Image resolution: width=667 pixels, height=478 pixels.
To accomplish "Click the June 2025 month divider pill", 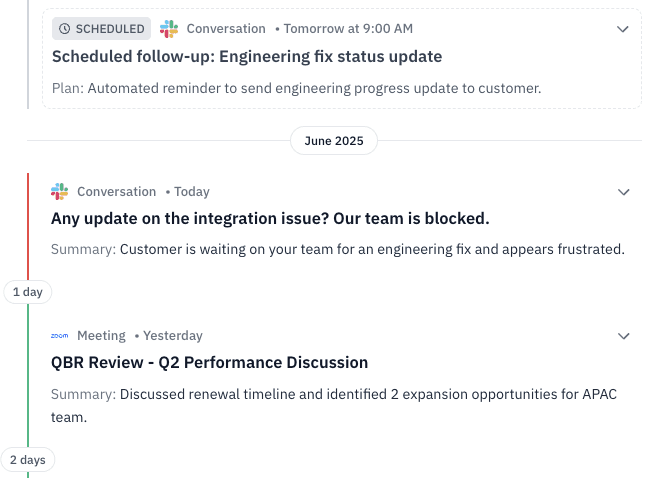I will click(x=333, y=141).
